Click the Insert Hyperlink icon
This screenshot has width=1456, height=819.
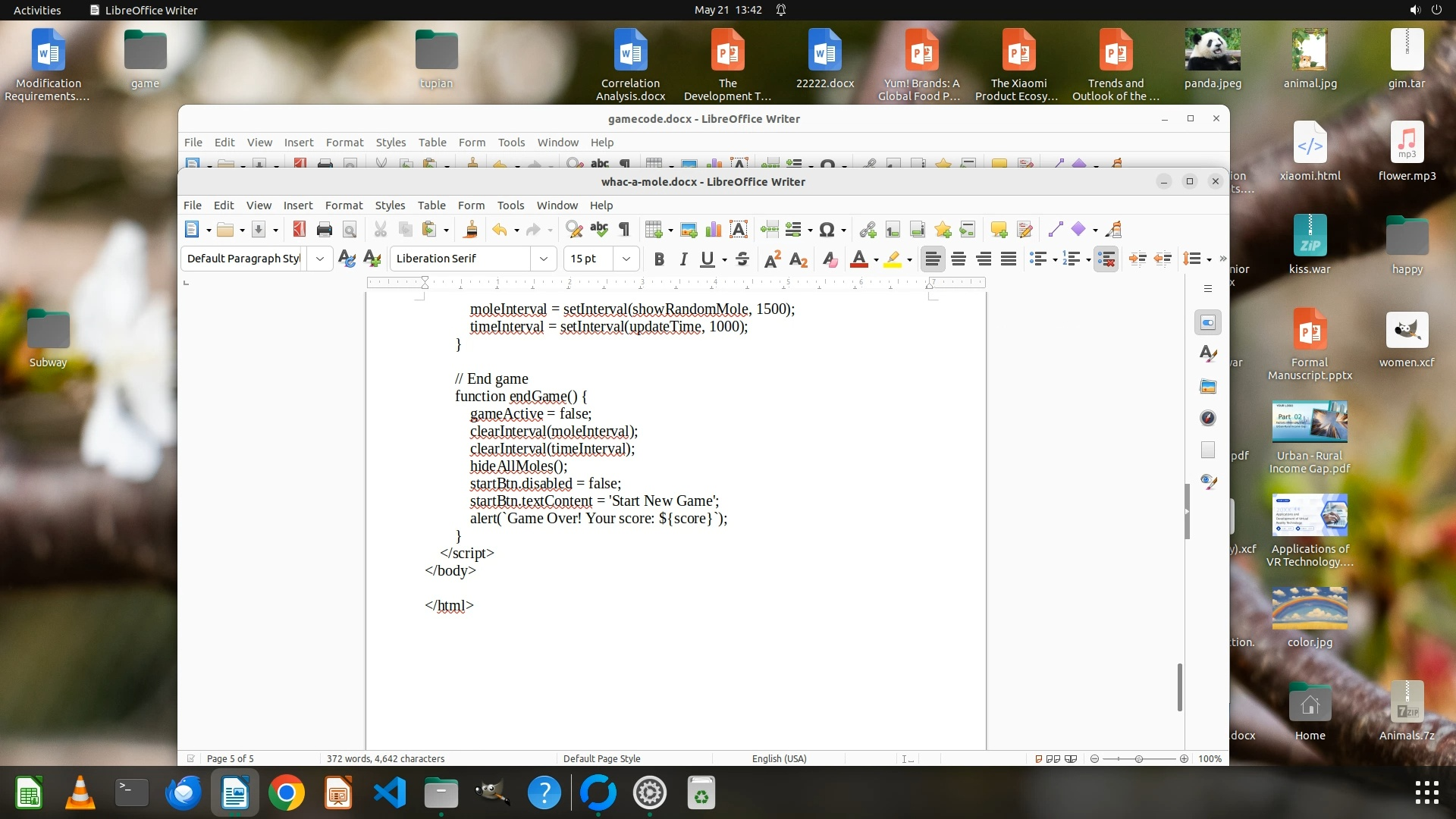(x=868, y=230)
